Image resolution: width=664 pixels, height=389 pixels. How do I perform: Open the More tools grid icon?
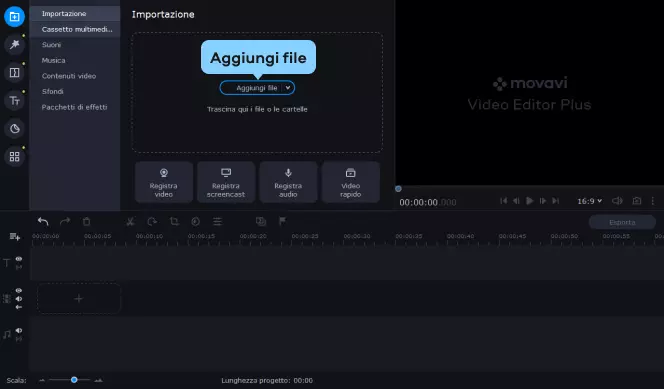point(14,157)
